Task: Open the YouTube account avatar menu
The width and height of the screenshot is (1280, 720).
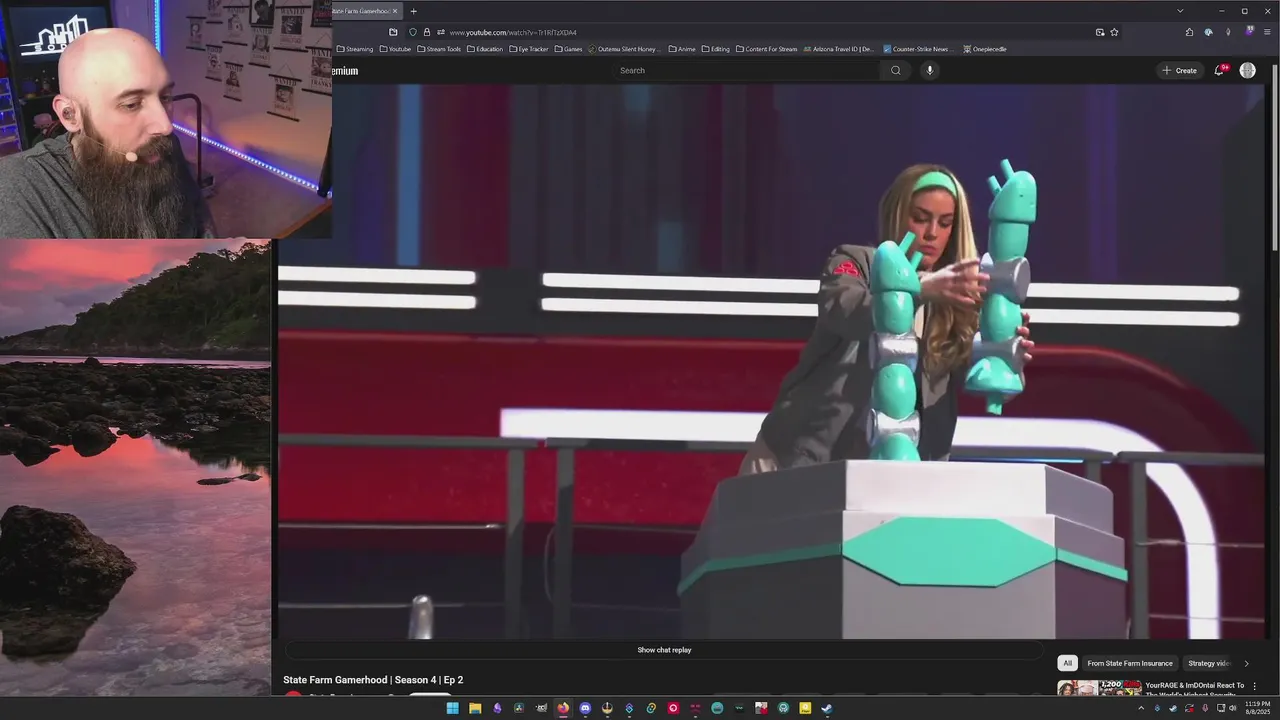Action: pyautogui.click(x=1247, y=70)
